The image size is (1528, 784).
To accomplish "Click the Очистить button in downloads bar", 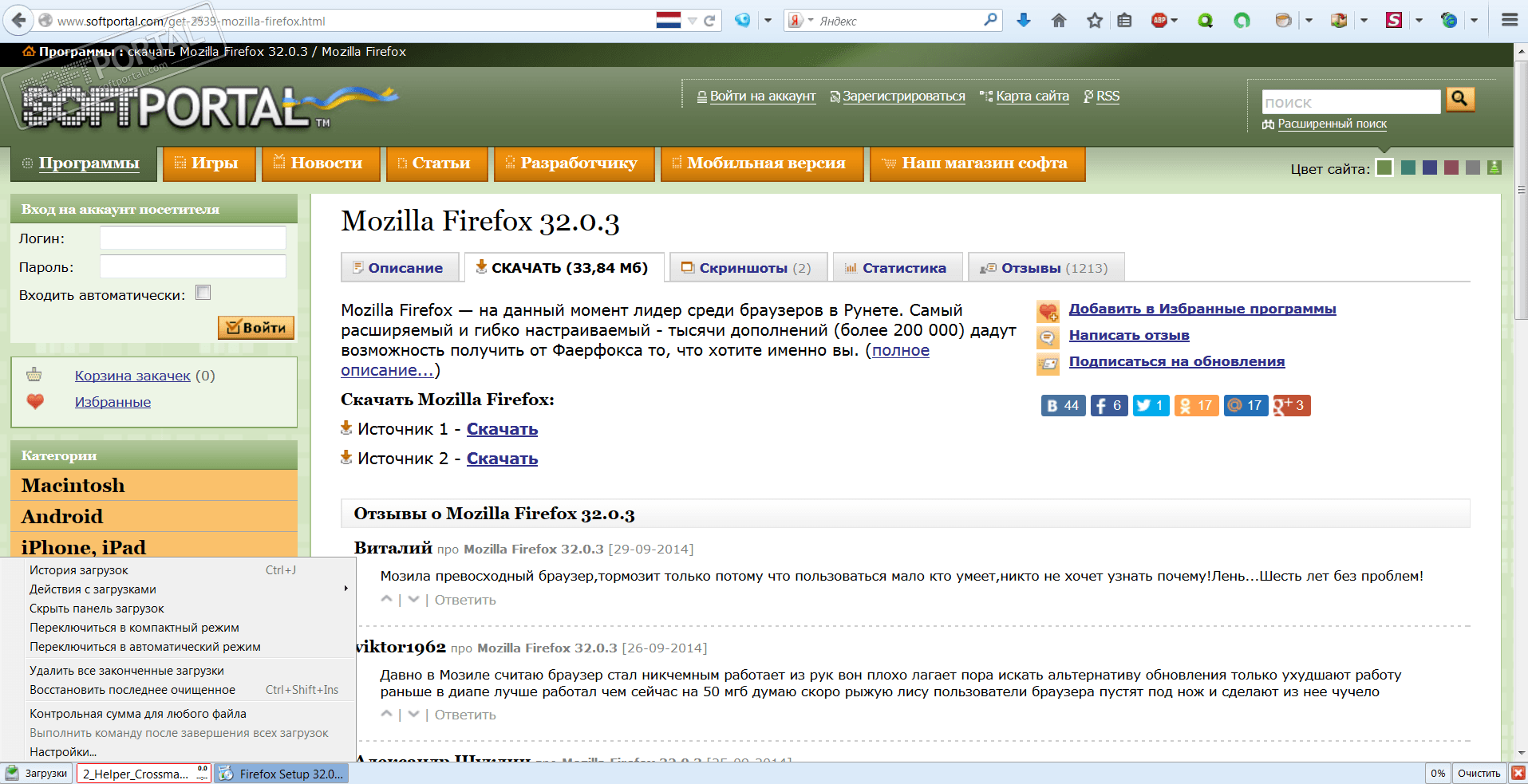I will tap(1479, 773).
